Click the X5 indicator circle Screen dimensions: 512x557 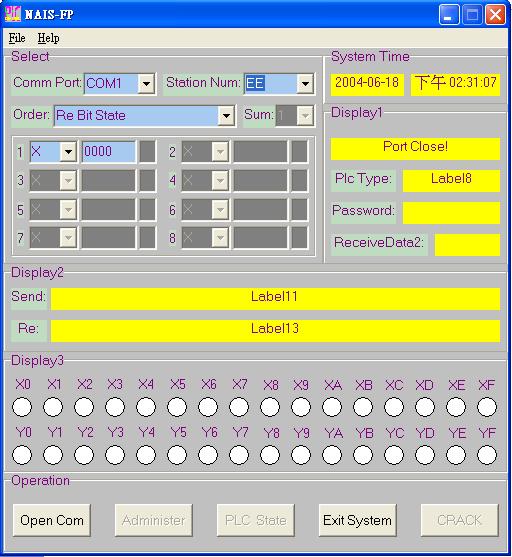177,407
